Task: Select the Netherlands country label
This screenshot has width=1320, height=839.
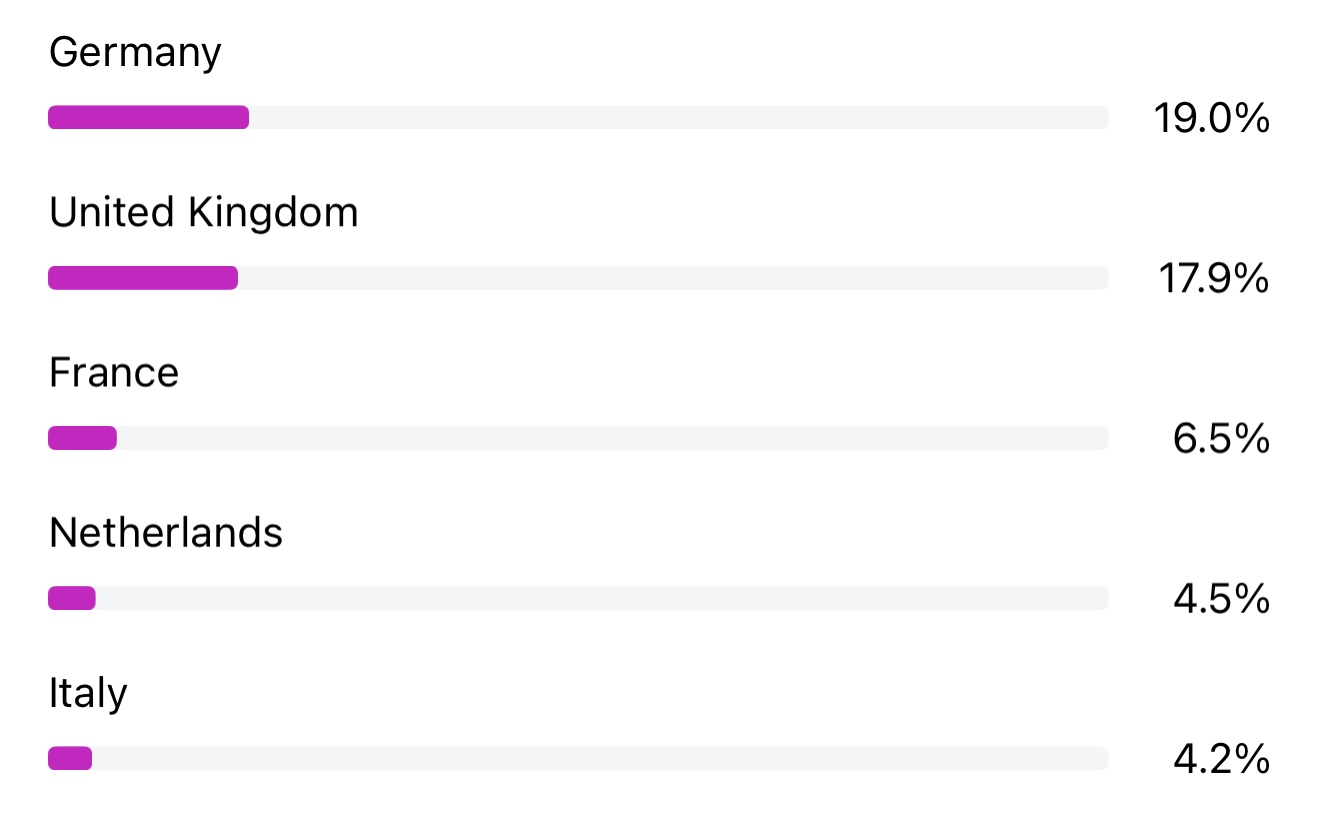Action: coord(166,533)
